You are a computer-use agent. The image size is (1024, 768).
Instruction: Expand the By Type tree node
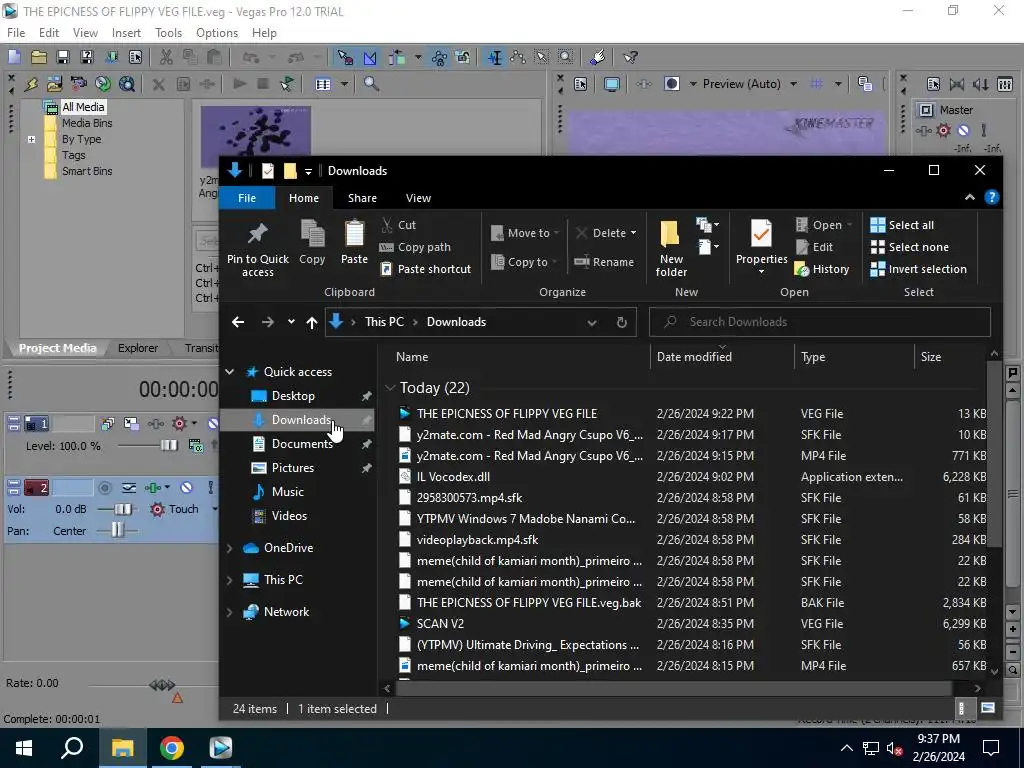[31, 139]
